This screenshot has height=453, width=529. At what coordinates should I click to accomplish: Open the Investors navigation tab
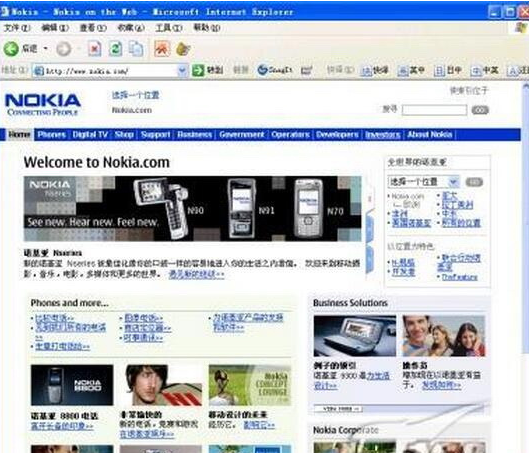[383, 135]
